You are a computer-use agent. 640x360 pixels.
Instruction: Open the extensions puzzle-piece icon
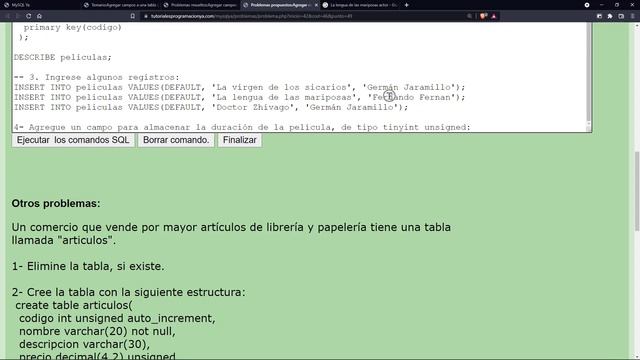coord(610,16)
